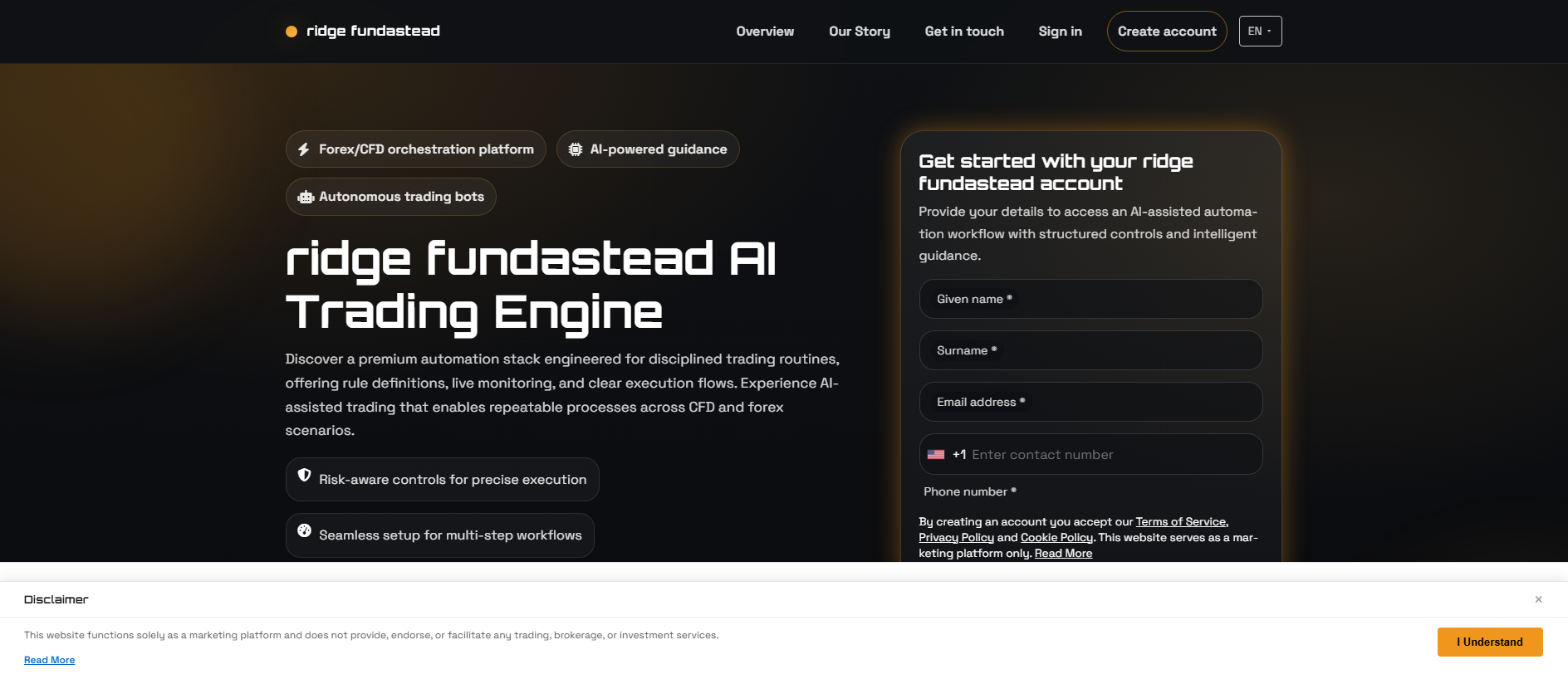This screenshot has width=1568, height=679.
Task: Click the lightning bolt Forex/CFD icon
Action: [x=304, y=149]
